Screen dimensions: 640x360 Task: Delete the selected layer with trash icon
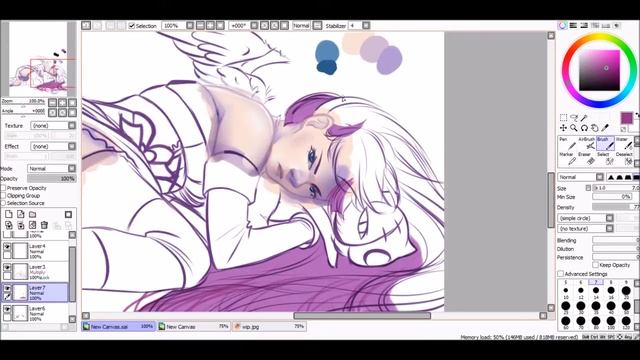[44, 225]
